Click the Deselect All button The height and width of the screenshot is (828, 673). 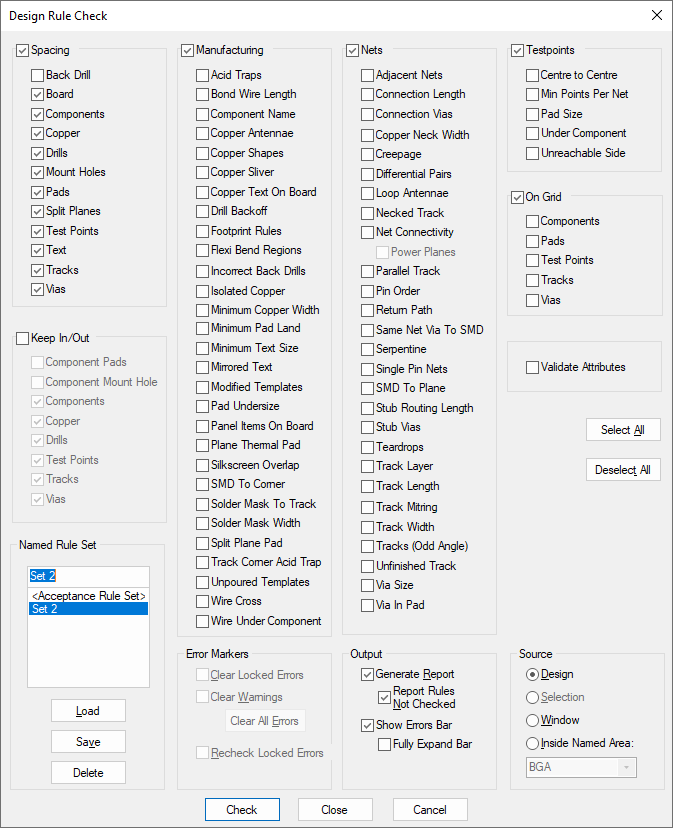coord(623,470)
